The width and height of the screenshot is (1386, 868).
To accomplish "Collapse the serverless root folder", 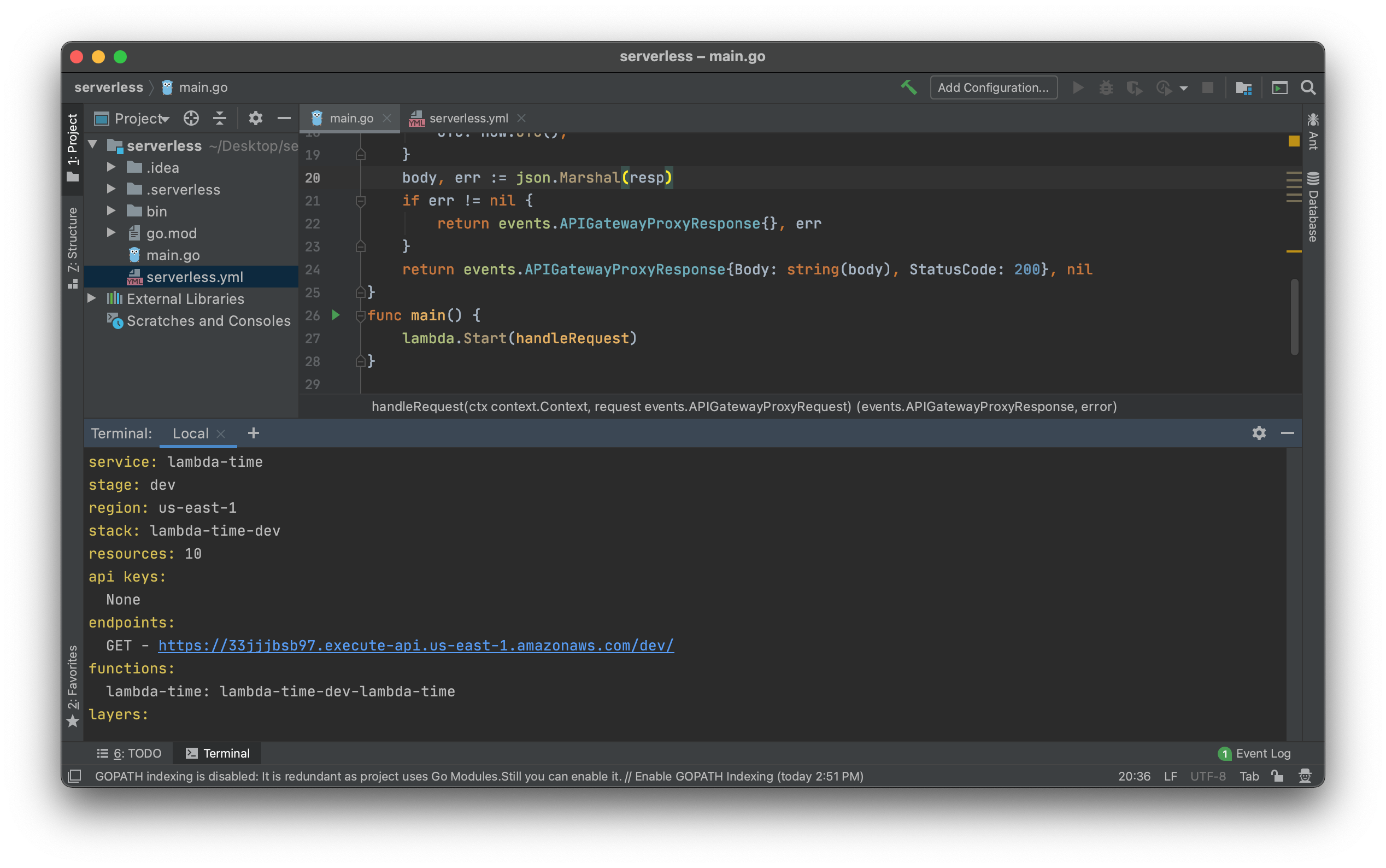I will 93,145.
